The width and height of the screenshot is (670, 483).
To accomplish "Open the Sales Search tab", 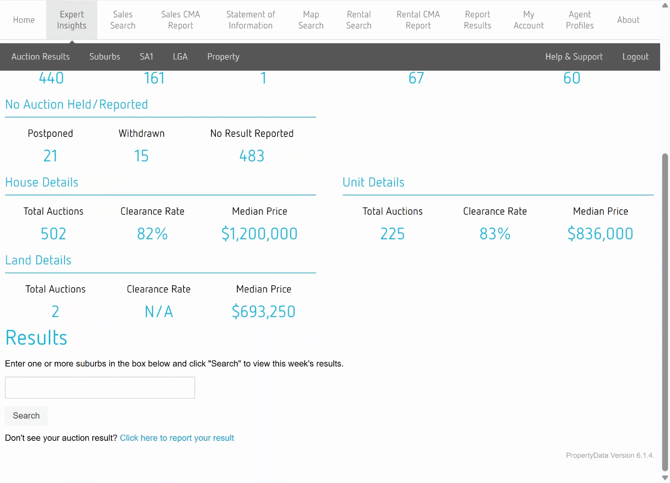I will coord(123,20).
